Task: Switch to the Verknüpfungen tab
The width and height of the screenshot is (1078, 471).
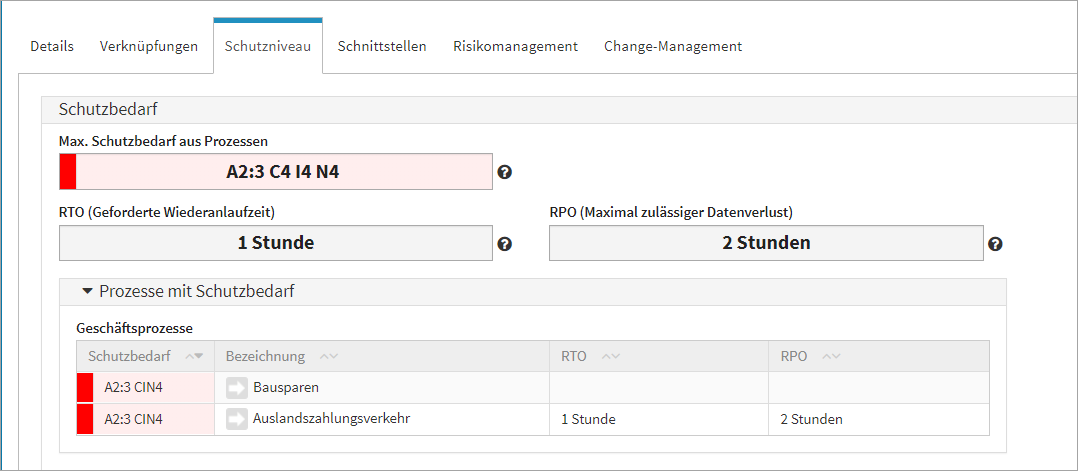Action: tap(149, 46)
